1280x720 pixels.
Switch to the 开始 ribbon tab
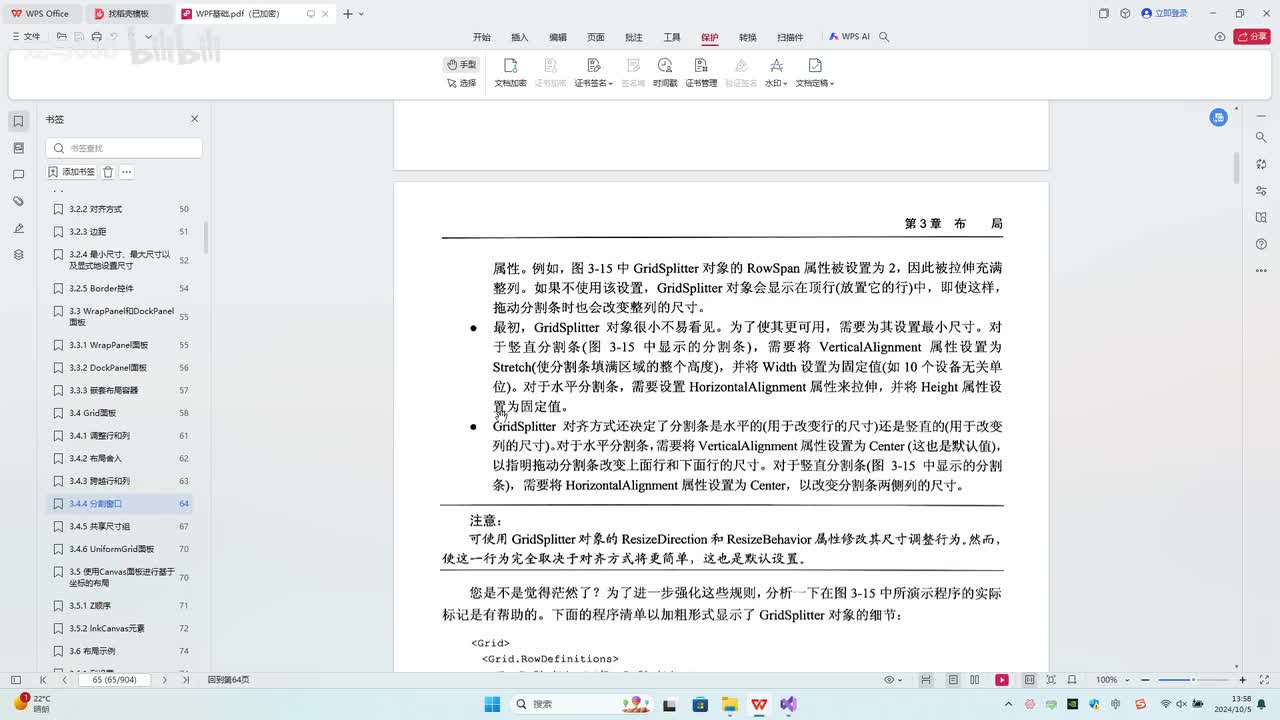coord(482,37)
